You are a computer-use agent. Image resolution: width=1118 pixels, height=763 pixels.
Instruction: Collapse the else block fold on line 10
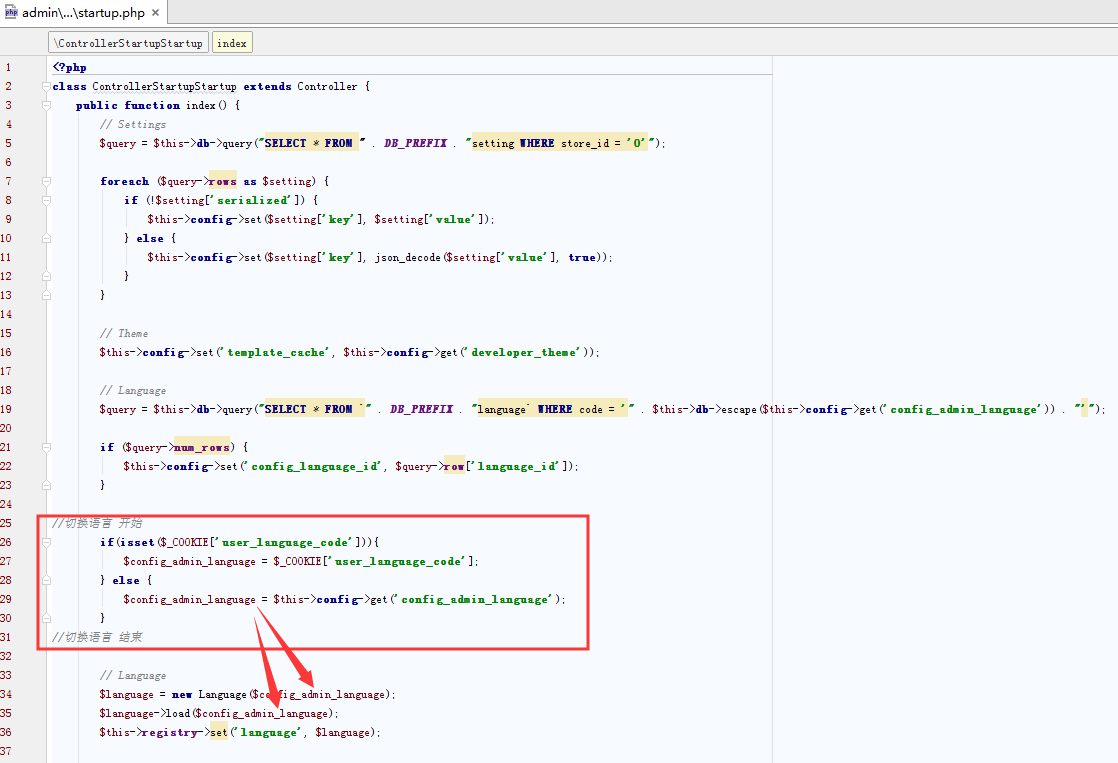click(x=46, y=238)
